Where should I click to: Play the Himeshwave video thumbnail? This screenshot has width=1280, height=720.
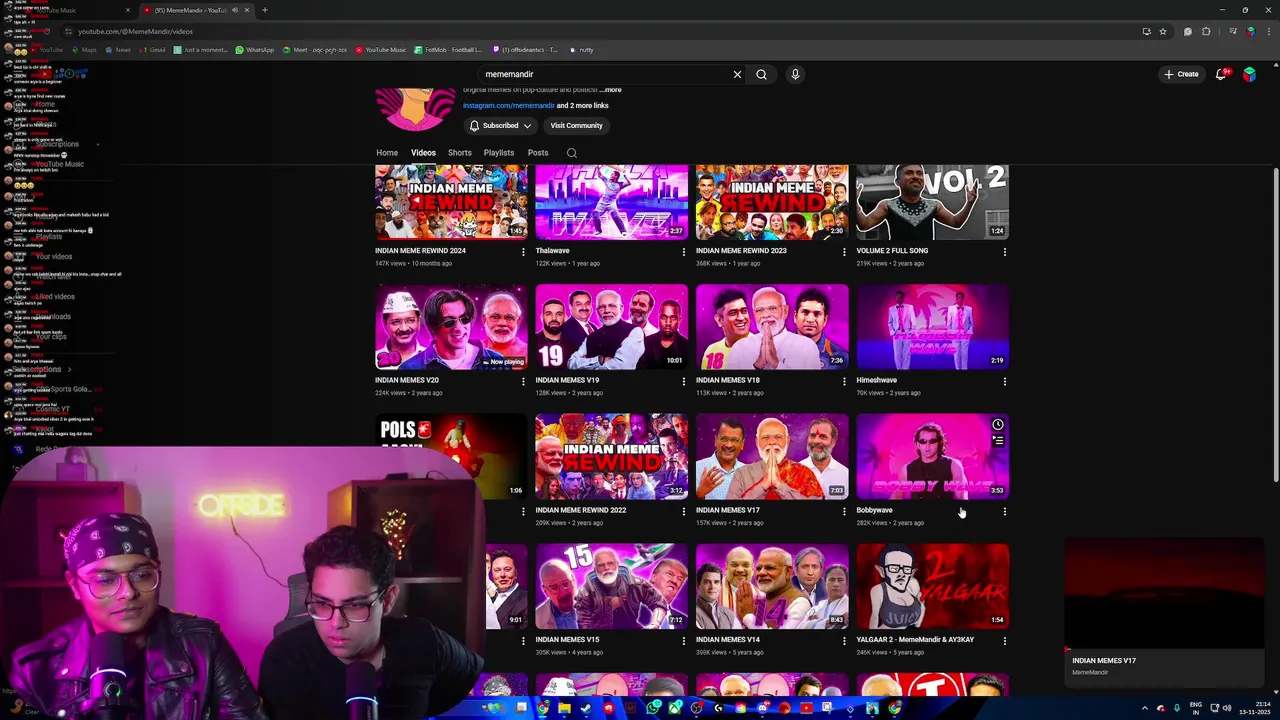coord(932,327)
